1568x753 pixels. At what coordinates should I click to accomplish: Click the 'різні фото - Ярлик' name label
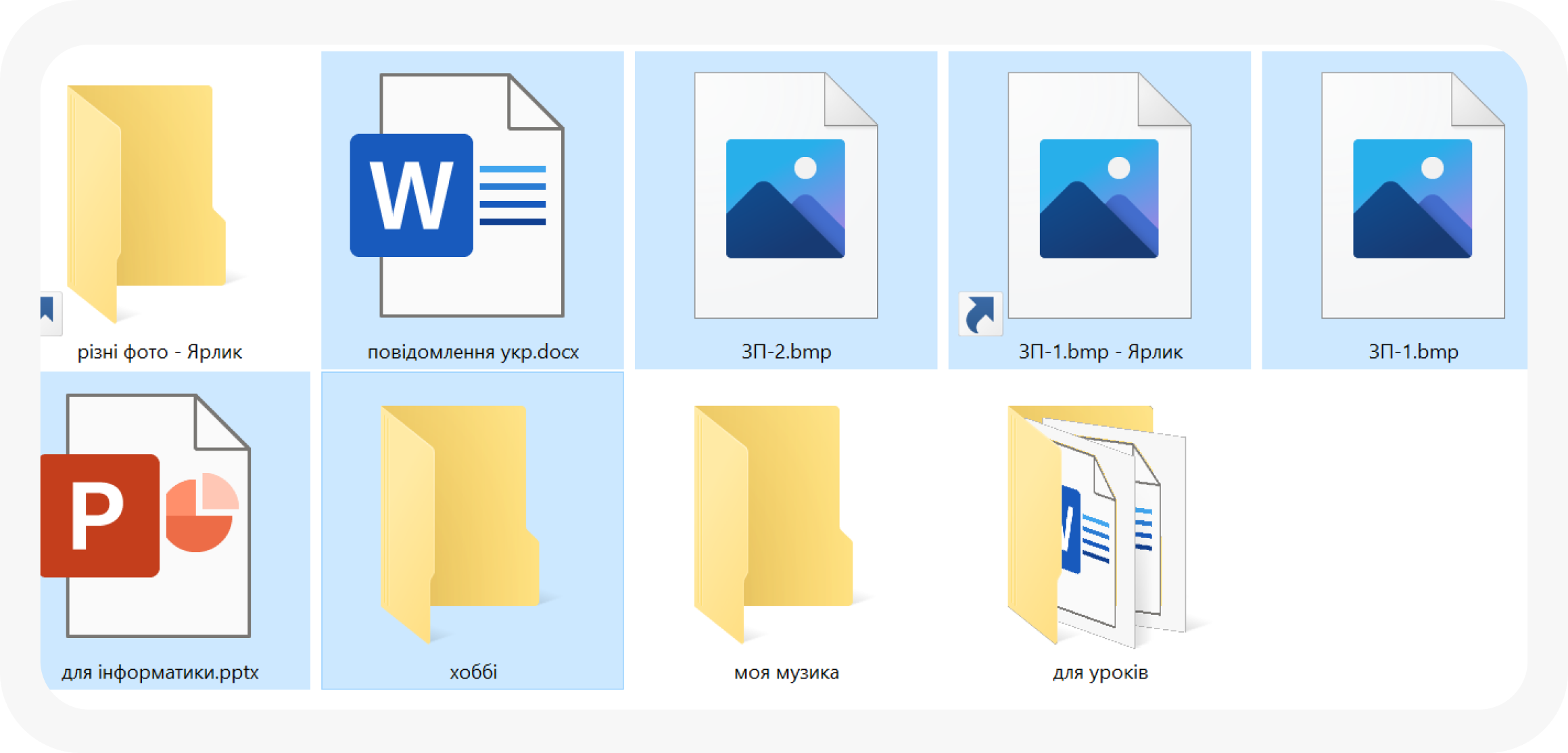pyautogui.click(x=160, y=352)
